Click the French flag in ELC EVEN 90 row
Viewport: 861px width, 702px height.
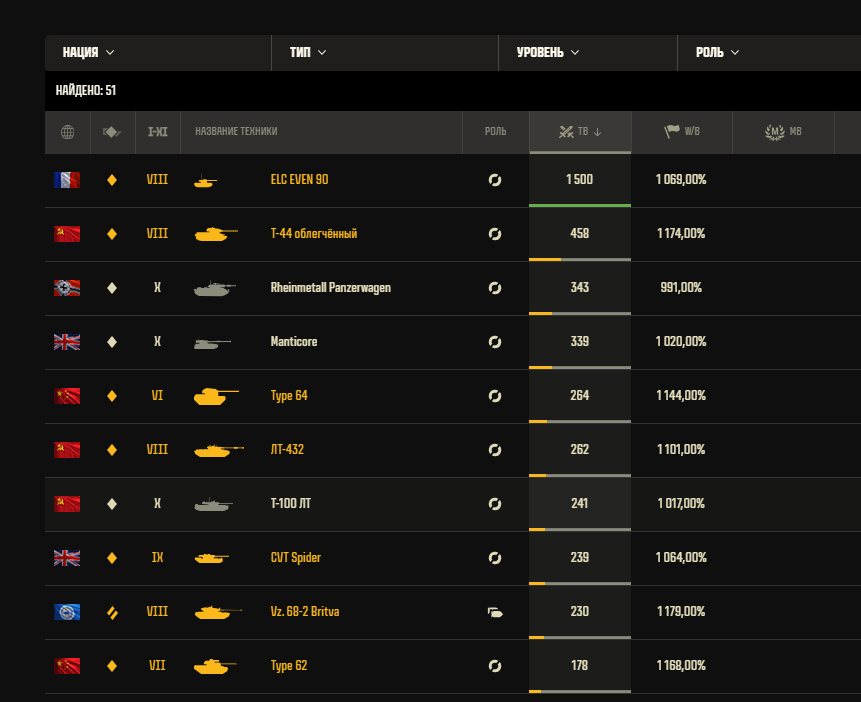point(67,180)
